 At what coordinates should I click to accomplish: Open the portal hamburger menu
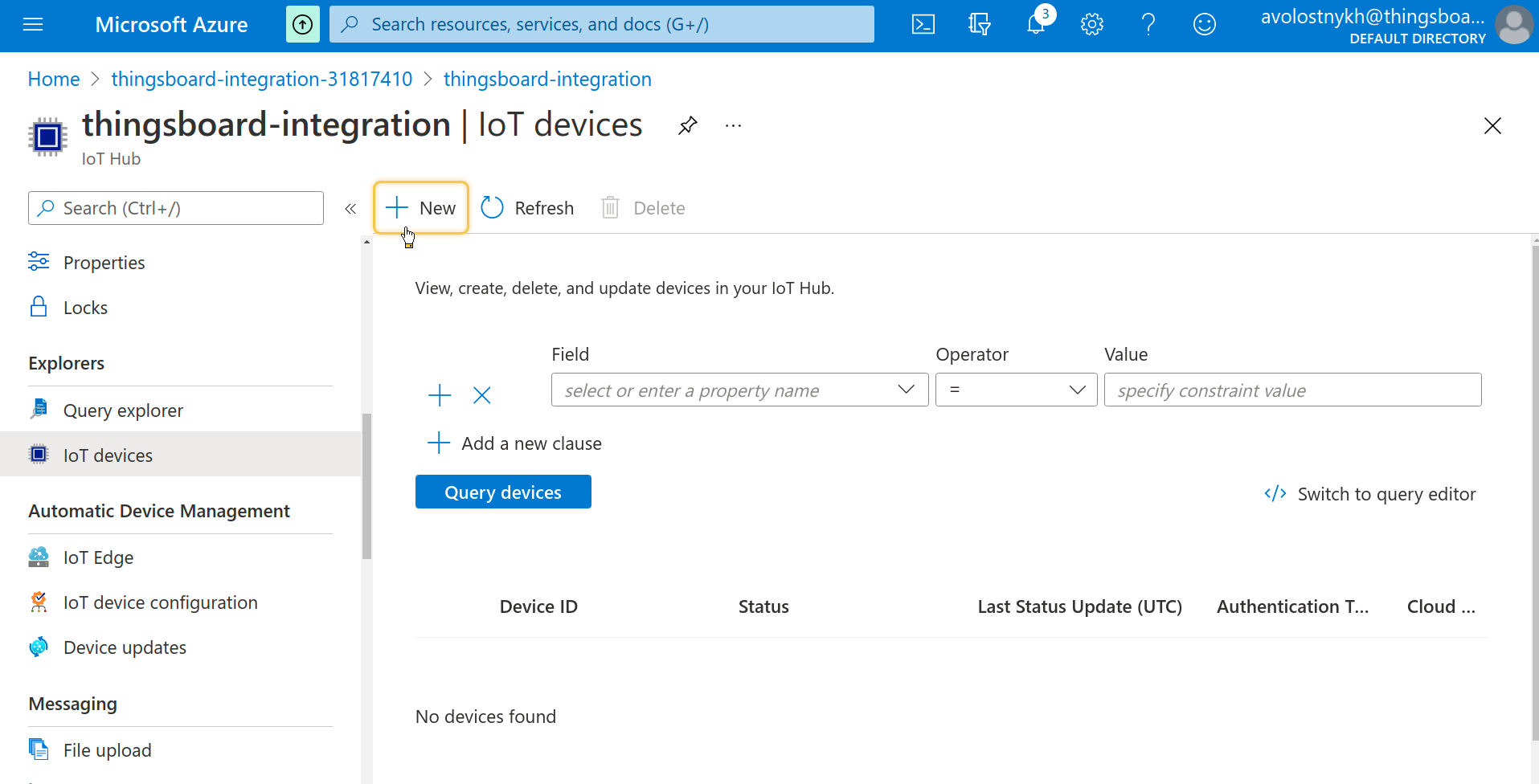(33, 25)
